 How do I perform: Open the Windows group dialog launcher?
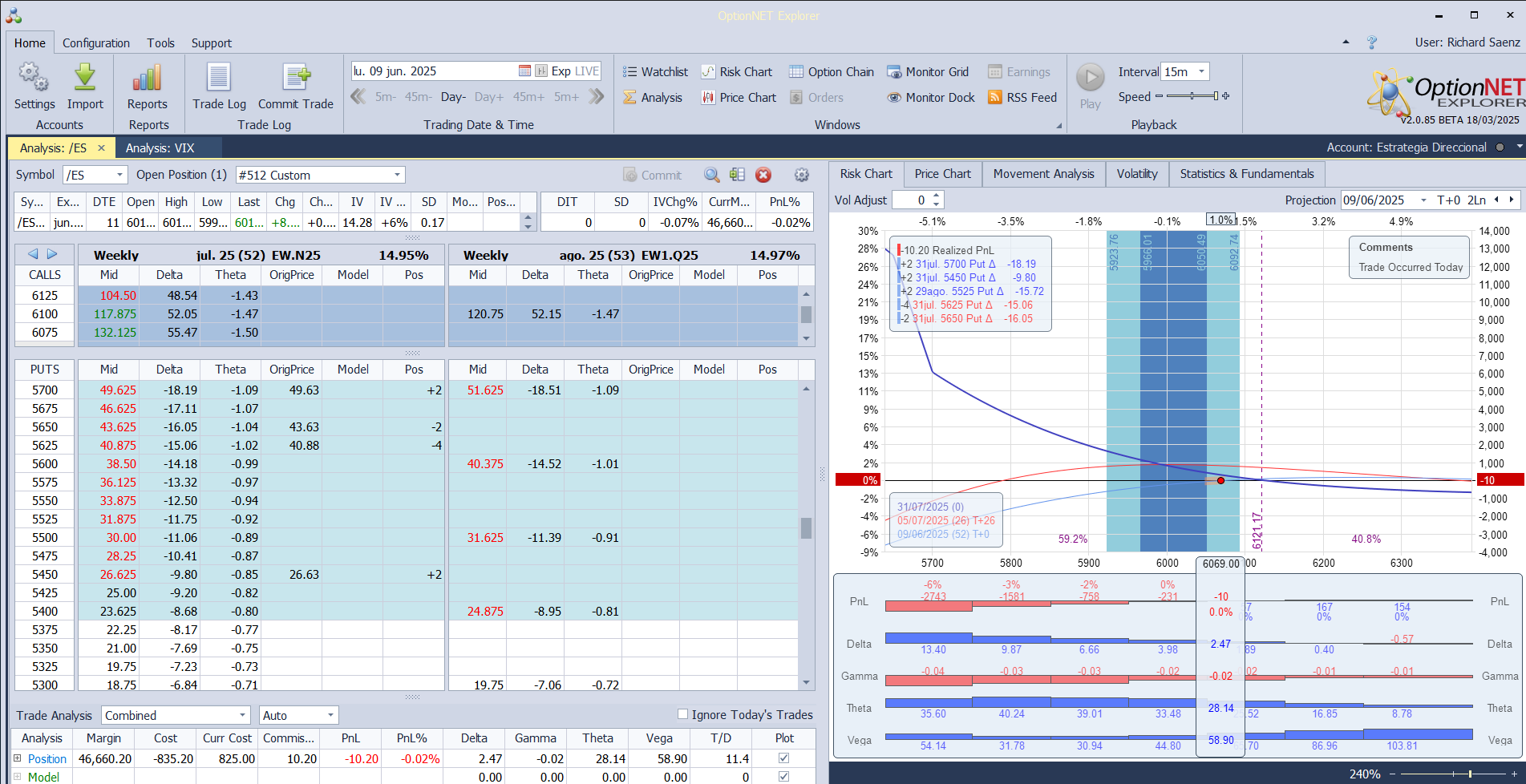point(1058,126)
